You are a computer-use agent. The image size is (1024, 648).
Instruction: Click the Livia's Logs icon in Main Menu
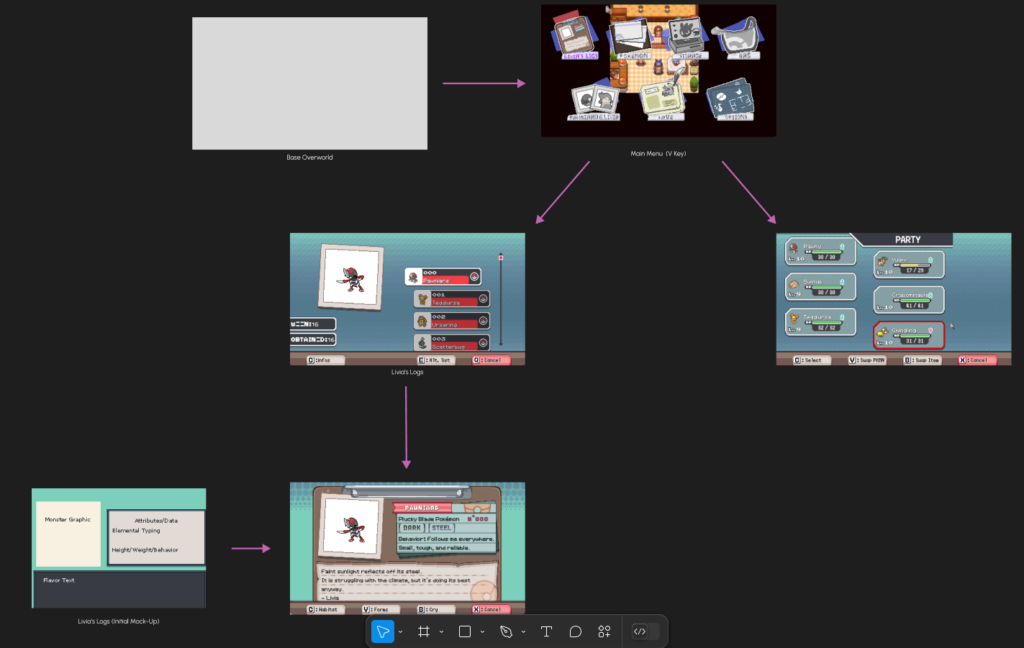click(x=575, y=37)
